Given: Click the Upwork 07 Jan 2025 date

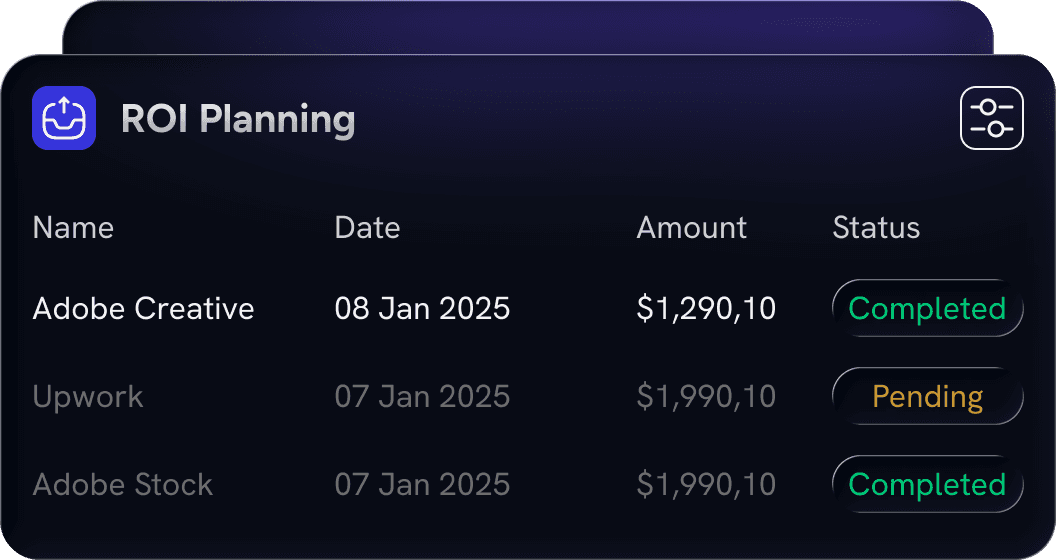Looking at the screenshot, I should click(422, 397).
